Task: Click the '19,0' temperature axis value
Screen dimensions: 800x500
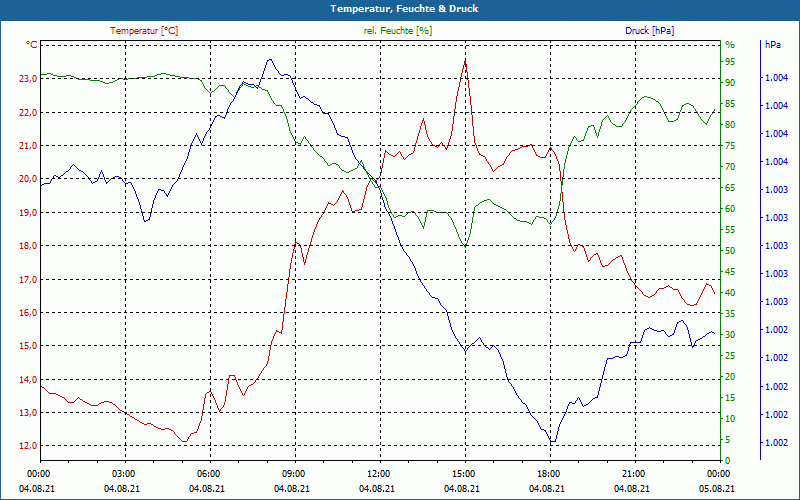Action: click(29, 213)
